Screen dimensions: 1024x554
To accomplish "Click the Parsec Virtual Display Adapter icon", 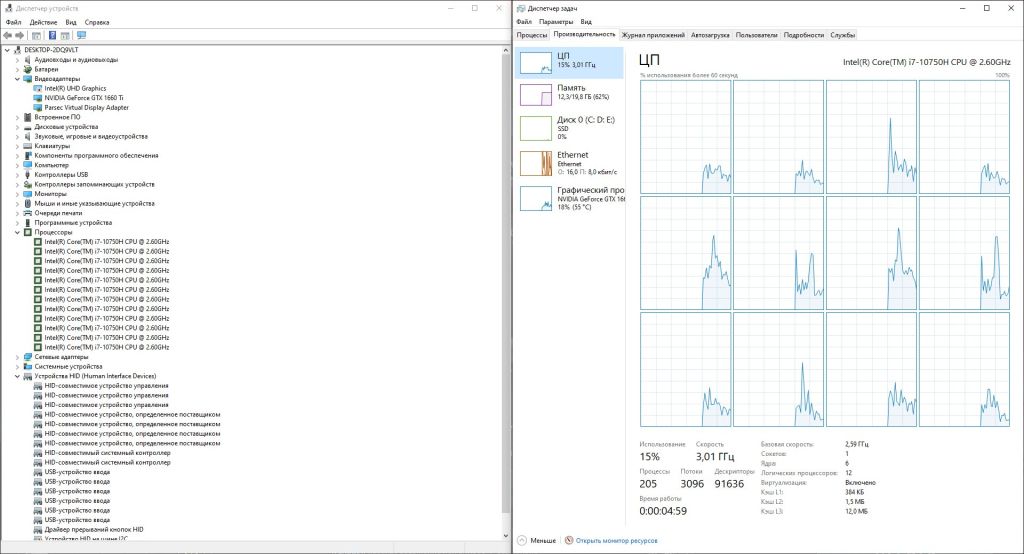I will [38, 108].
